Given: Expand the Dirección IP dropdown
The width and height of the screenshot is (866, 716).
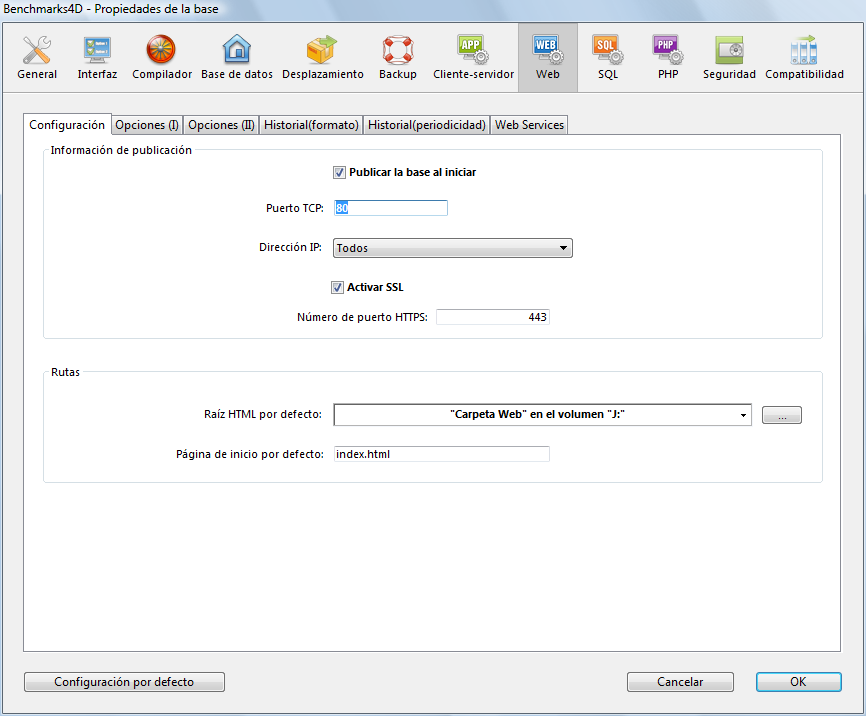Looking at the screenshot, I should click(453, 248).
